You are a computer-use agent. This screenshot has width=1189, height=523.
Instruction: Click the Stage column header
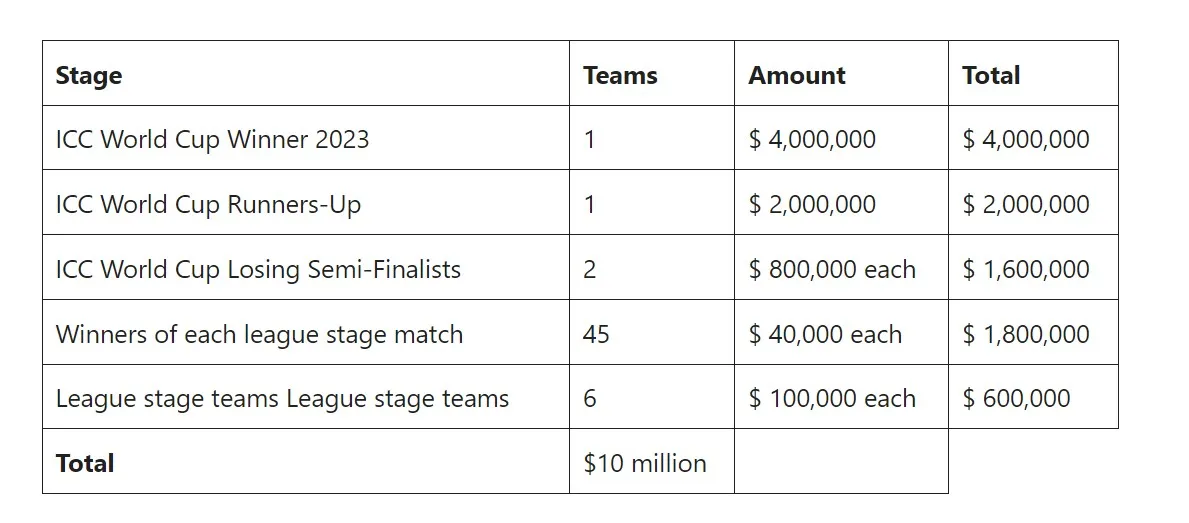[x=306, y=74]
